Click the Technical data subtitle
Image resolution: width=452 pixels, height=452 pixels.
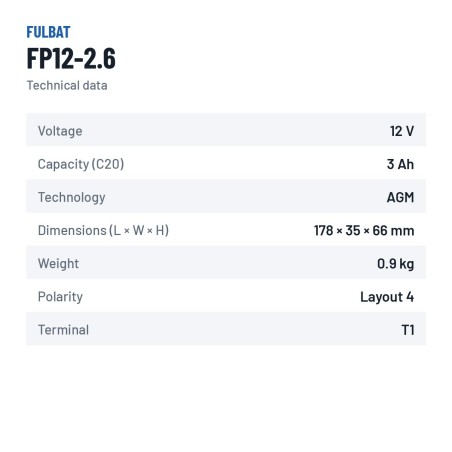pos(67,85)
